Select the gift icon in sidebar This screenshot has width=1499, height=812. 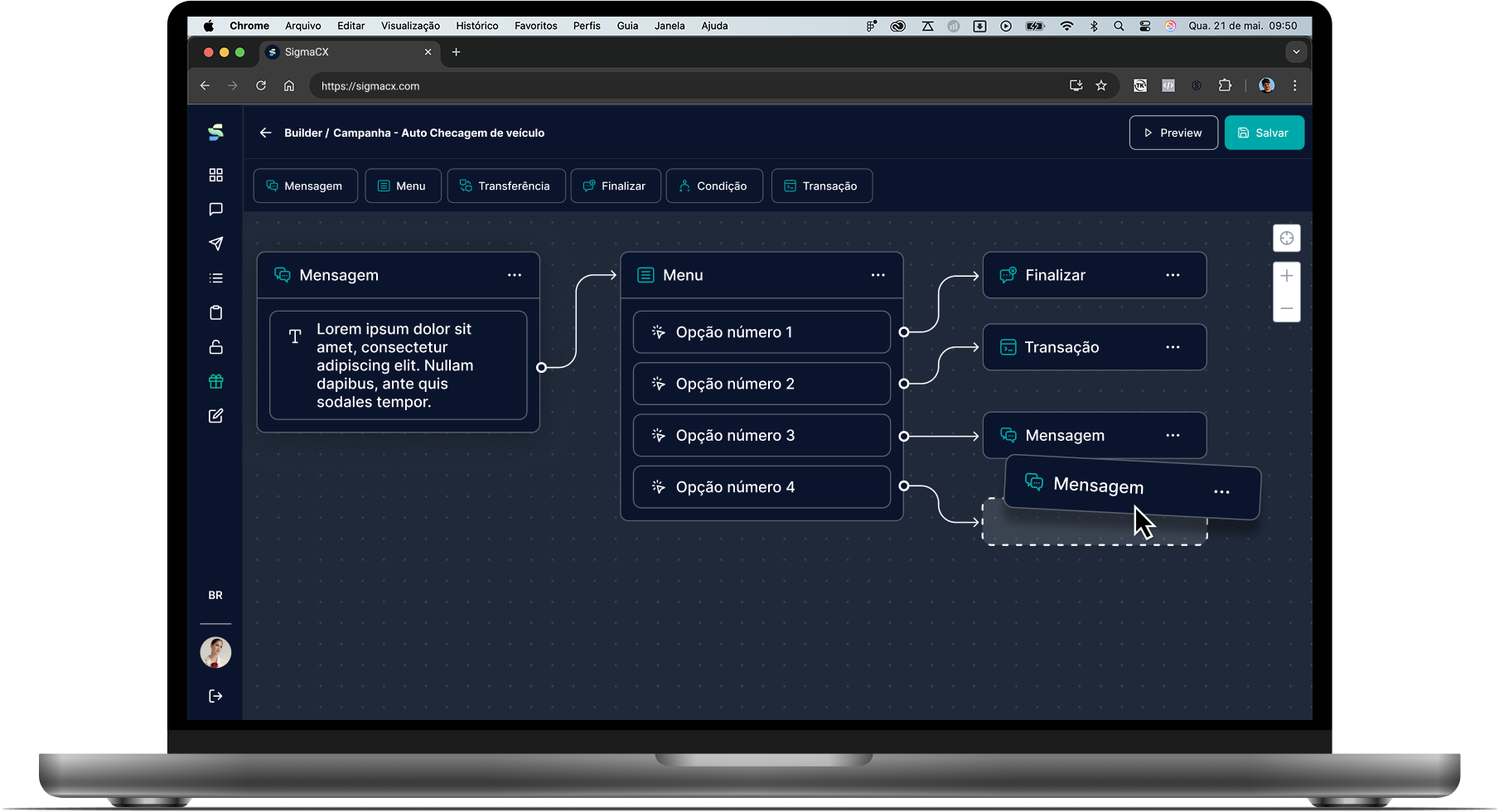click(x=215, y=381)
